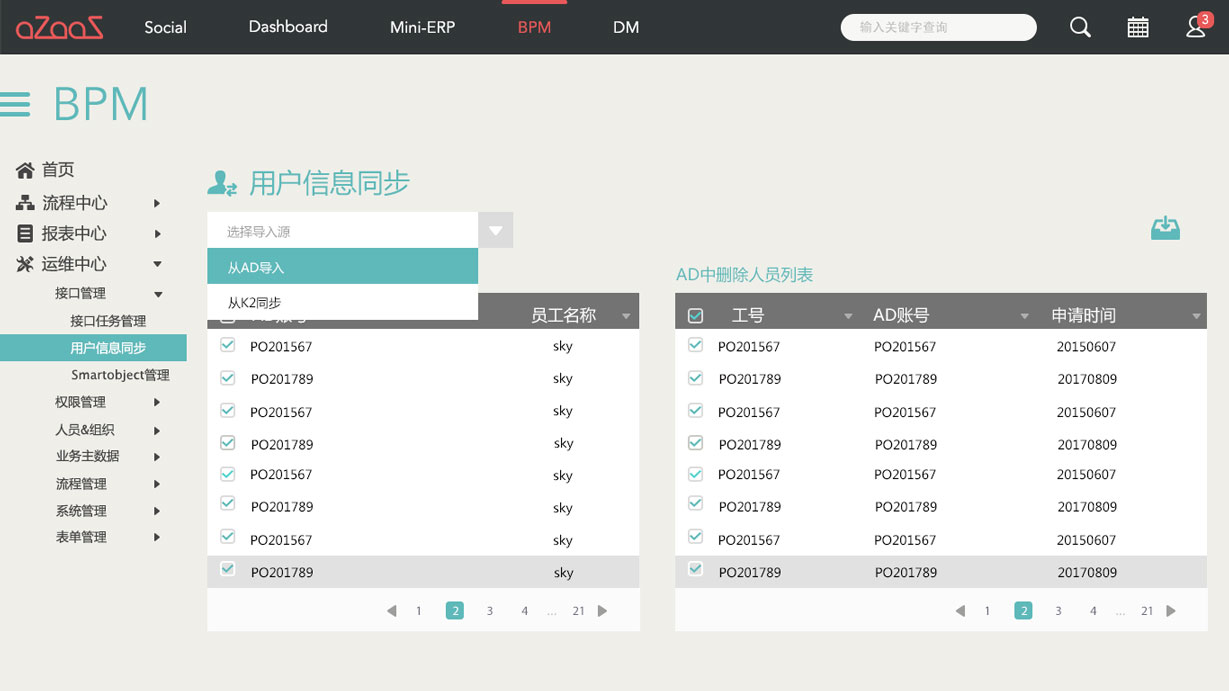Screen dimensions: 1229x691
Task: Uncheck first PO201567 row in left table
Action: [227, 345]
